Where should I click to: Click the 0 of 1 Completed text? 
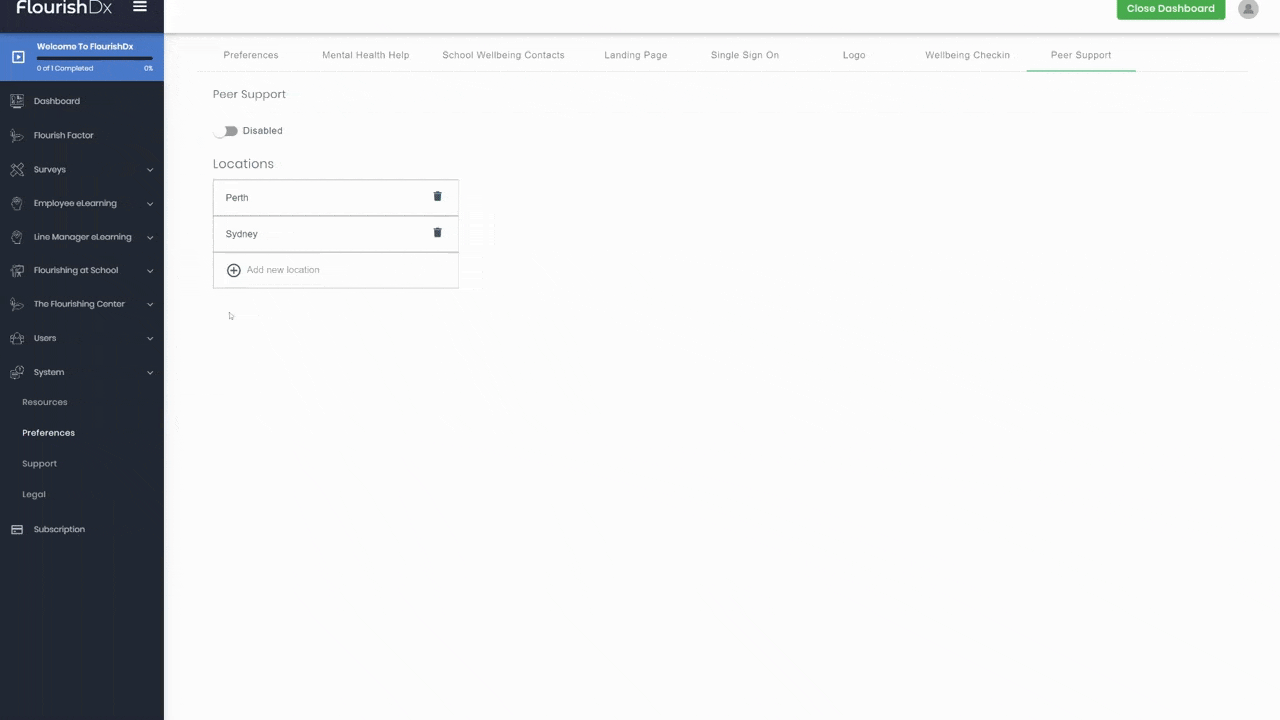[65, 68]
